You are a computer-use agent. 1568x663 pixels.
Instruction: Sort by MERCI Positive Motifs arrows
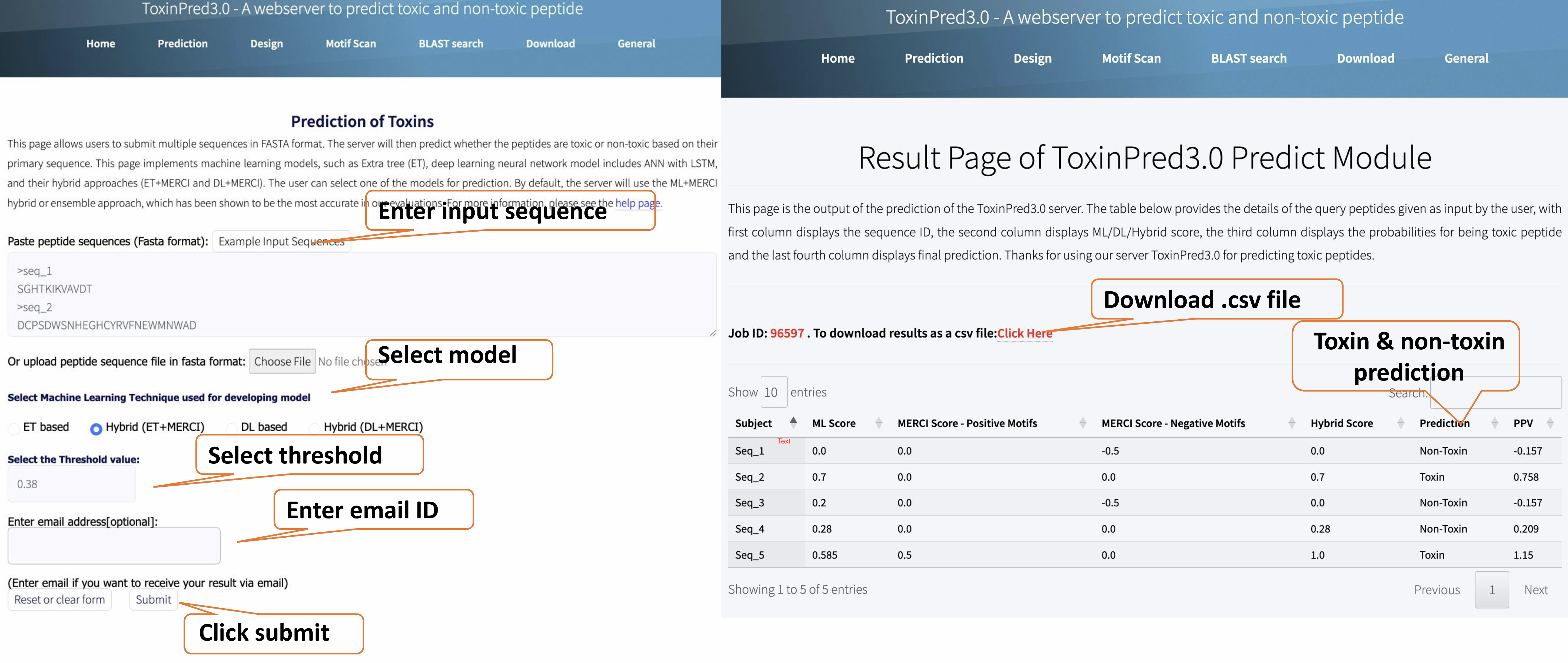click(x=1082, y=423)
